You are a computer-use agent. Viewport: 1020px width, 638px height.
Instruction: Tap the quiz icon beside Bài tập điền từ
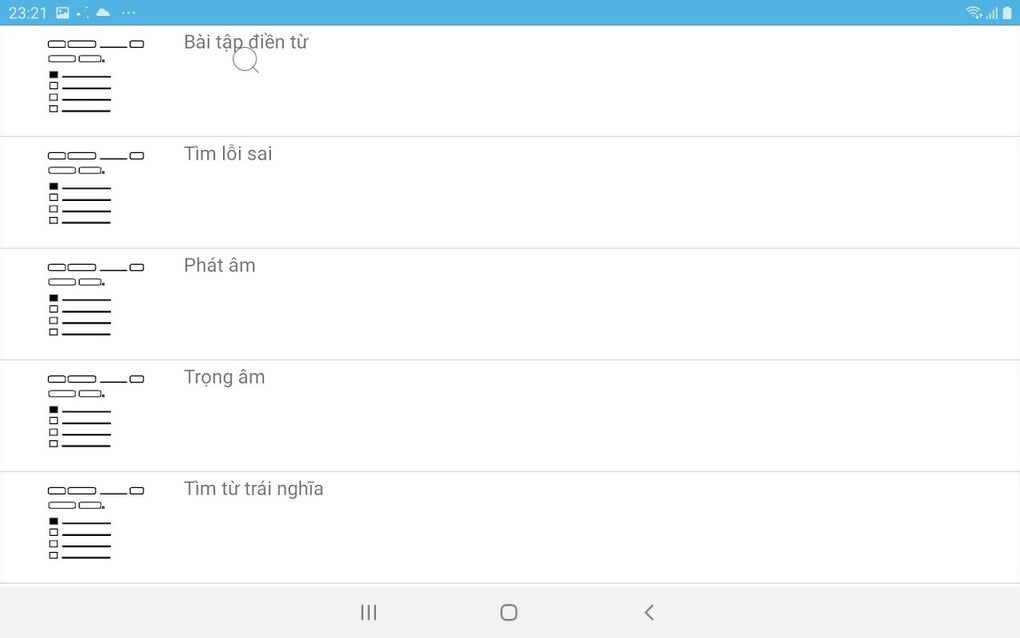tap(95, 77)
